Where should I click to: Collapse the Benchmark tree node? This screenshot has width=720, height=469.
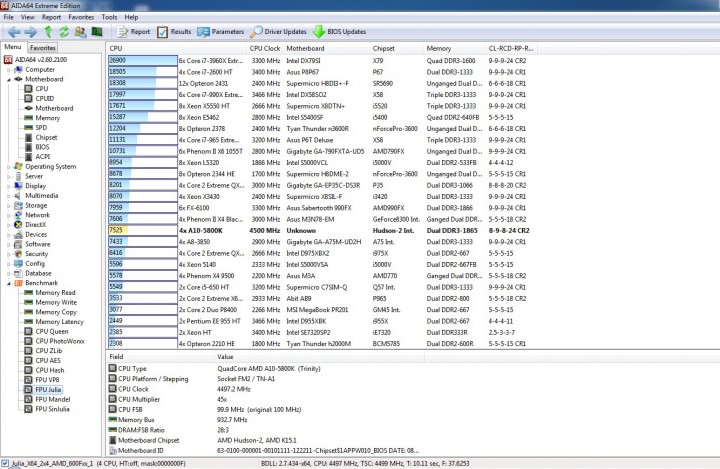click(x=8, y=283)
